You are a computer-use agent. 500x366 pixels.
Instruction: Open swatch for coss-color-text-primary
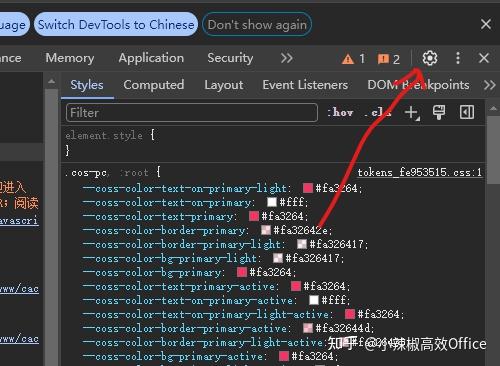tap(254, 216)
